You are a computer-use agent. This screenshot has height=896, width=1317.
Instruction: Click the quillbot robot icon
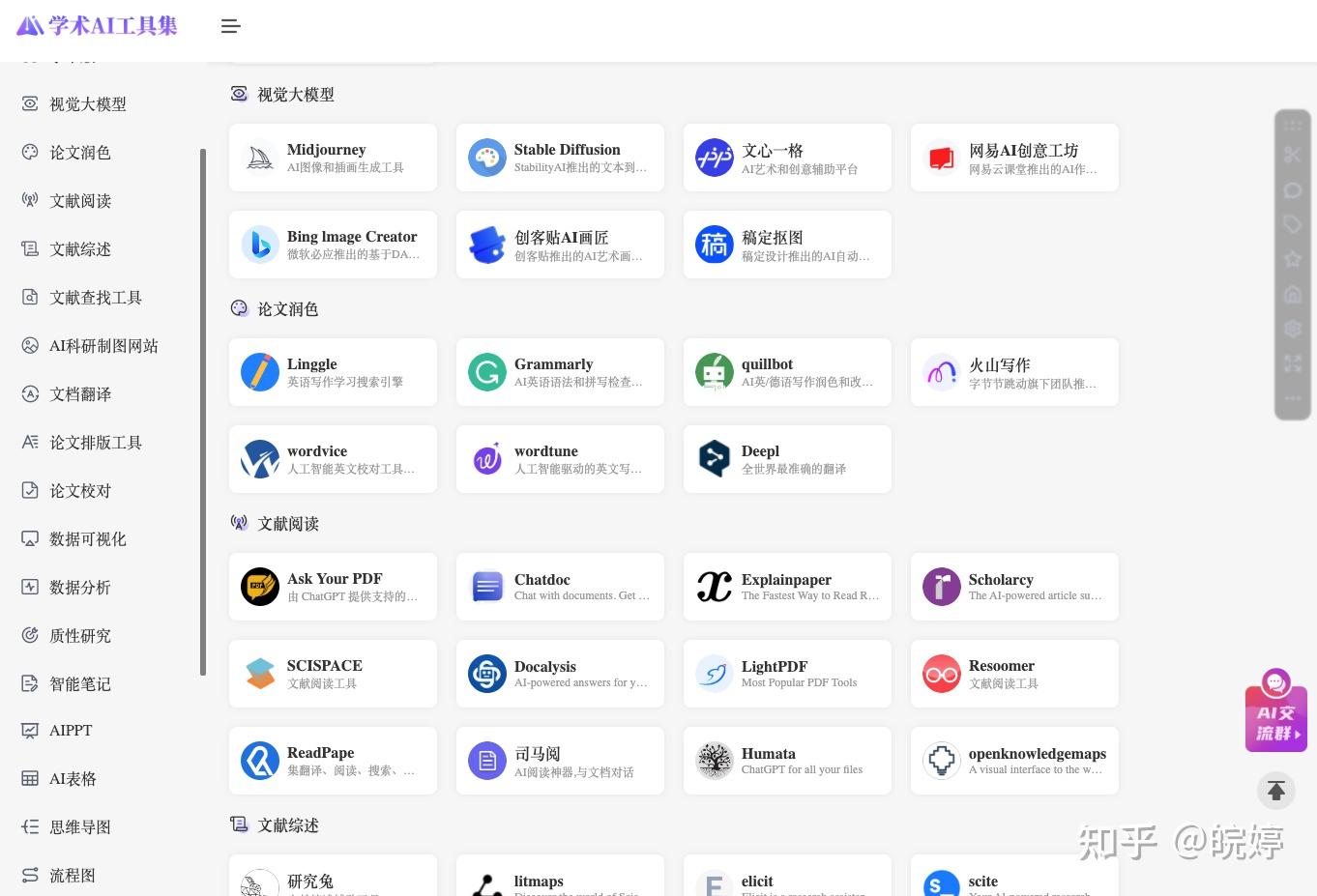click(x=715, y=372)
